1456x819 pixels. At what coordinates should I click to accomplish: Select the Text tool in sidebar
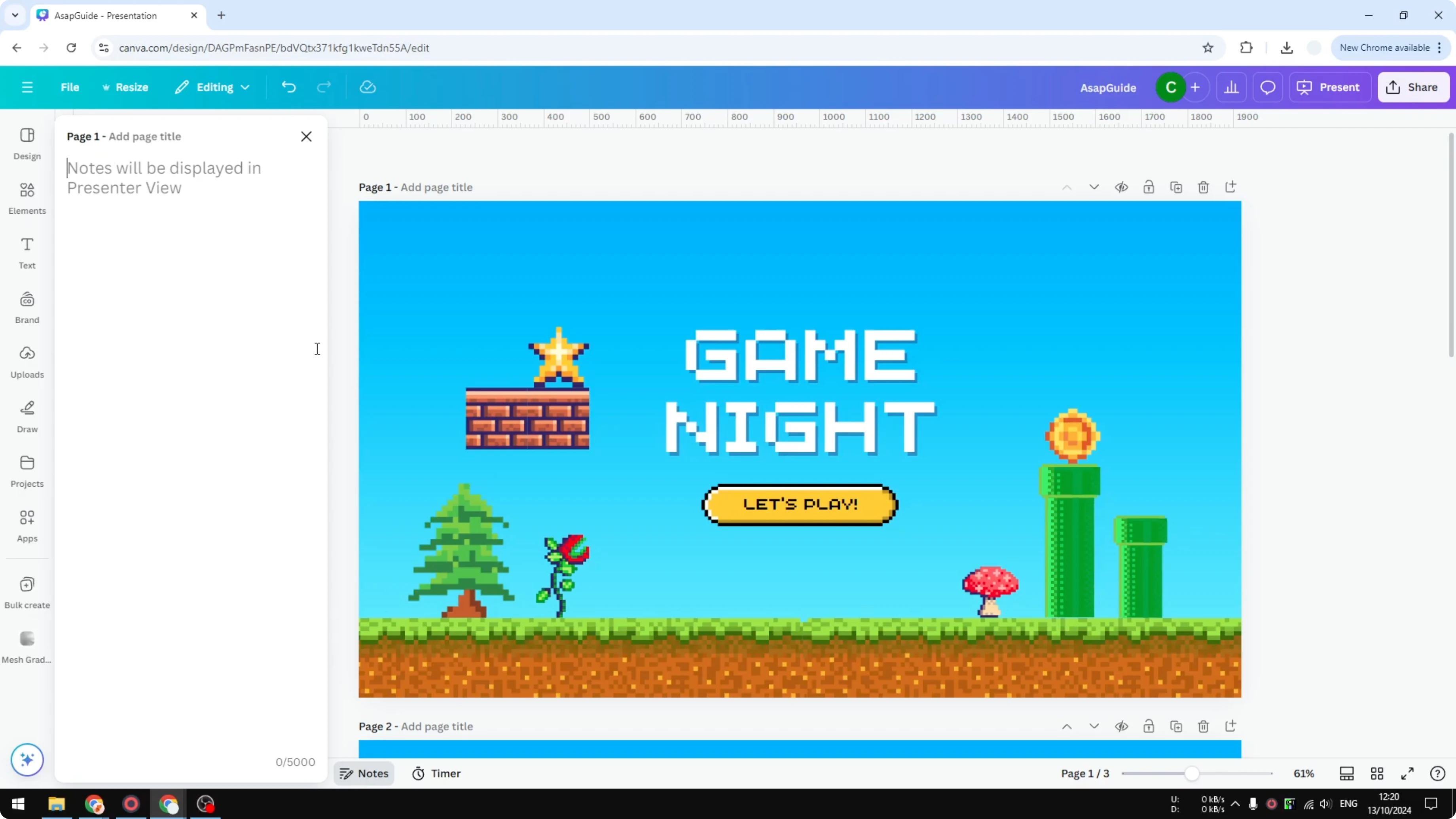pos(27,253)
